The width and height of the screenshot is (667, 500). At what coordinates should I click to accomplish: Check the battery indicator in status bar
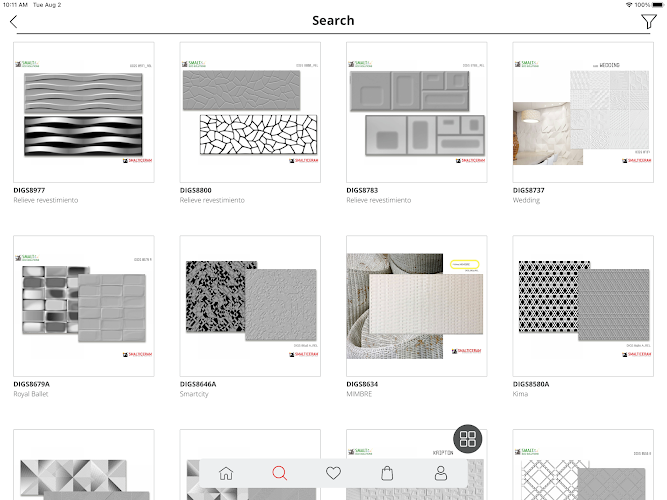click(x=657, y=5)
